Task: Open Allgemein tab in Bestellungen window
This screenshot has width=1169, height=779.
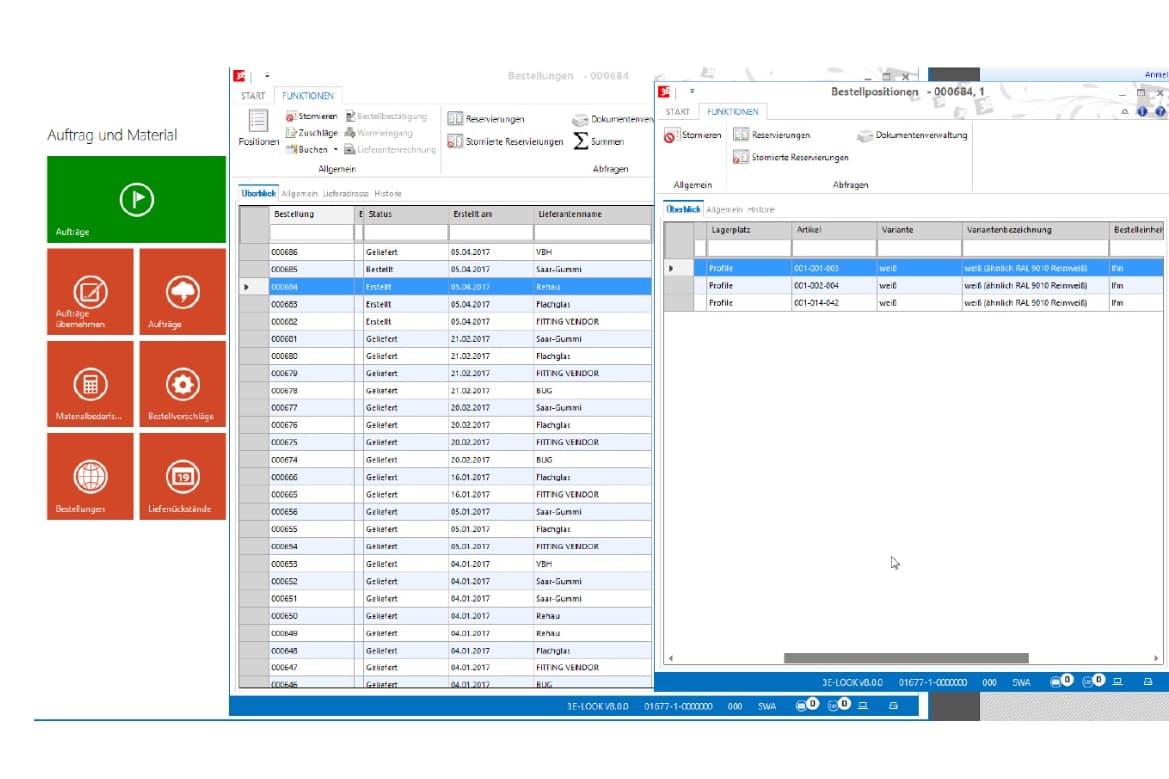Action: (x=300, y=193)
